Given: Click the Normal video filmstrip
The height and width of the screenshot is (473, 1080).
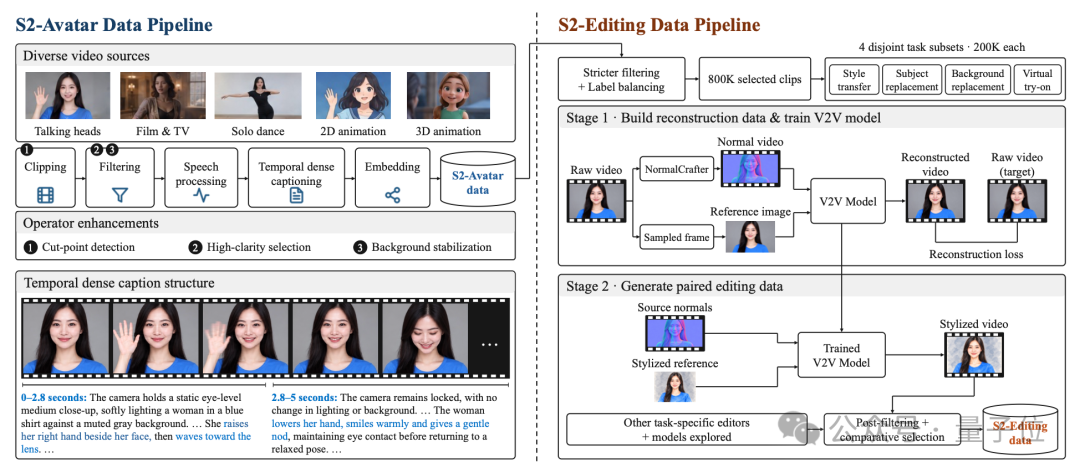Looking at the screenshot, I should pos(750,169).
